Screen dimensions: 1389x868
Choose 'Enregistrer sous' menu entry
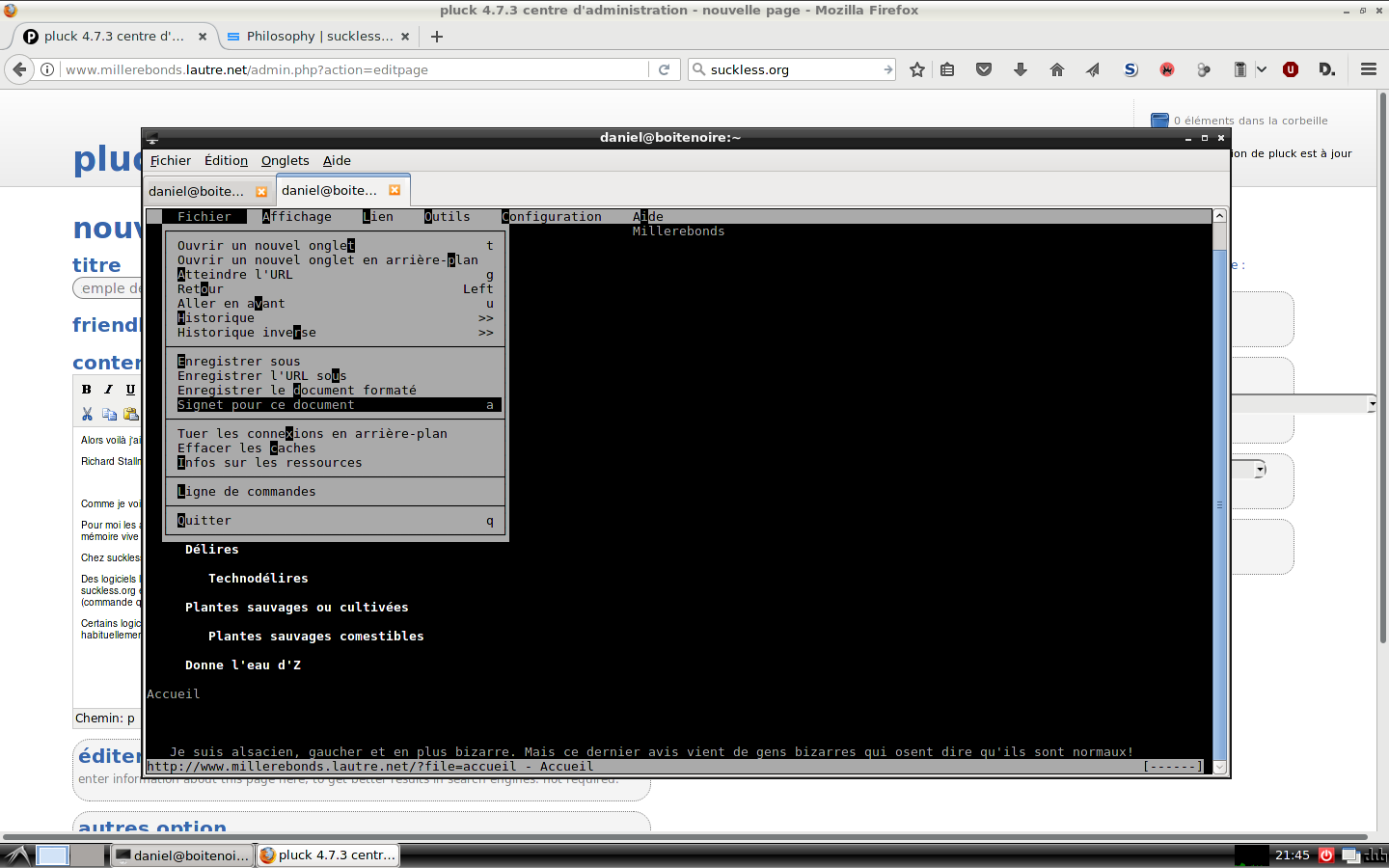(x=336, y=362)
